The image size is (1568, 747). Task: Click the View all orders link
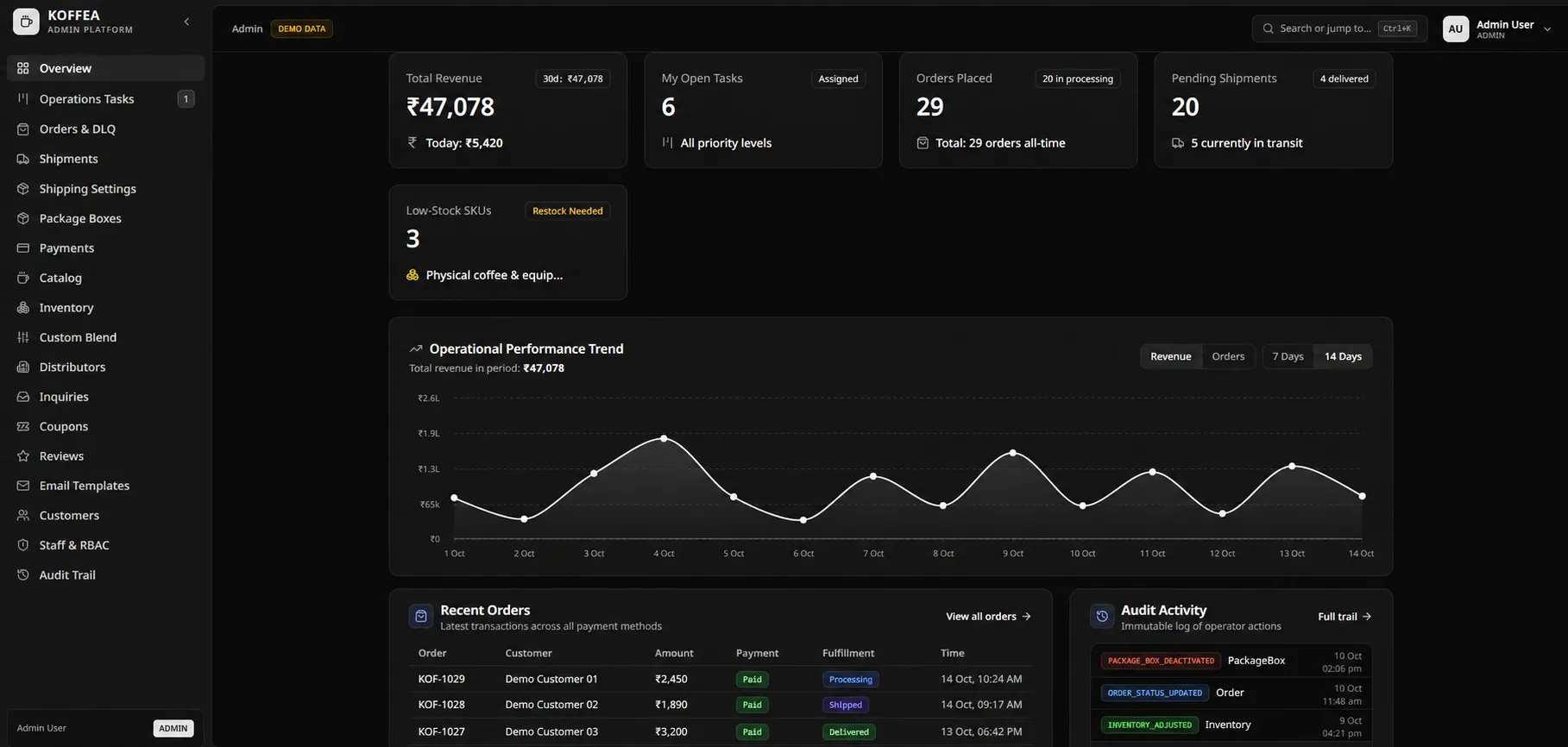click(988, 616)
